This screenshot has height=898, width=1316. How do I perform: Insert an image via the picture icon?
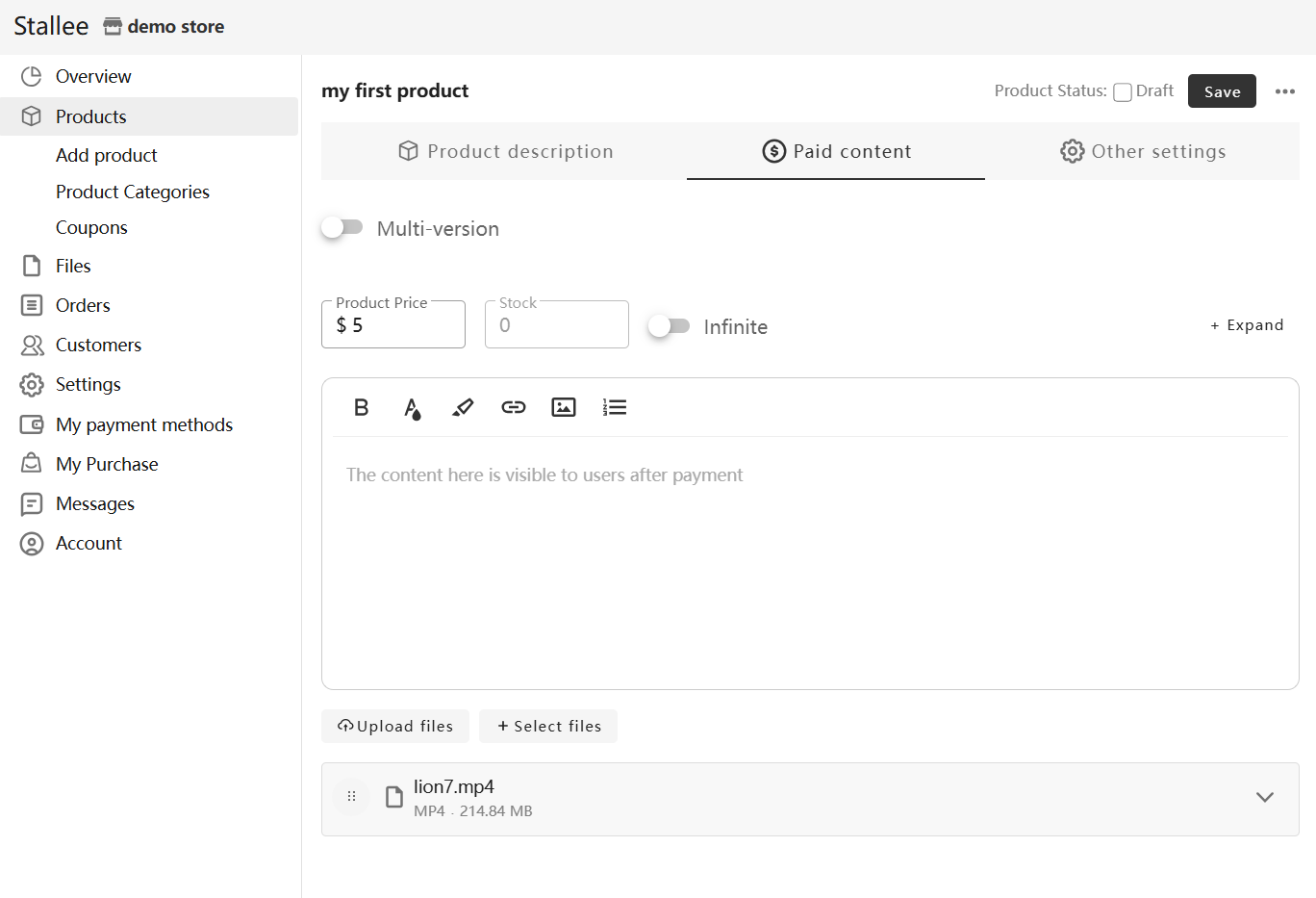(x=564, y=407)
